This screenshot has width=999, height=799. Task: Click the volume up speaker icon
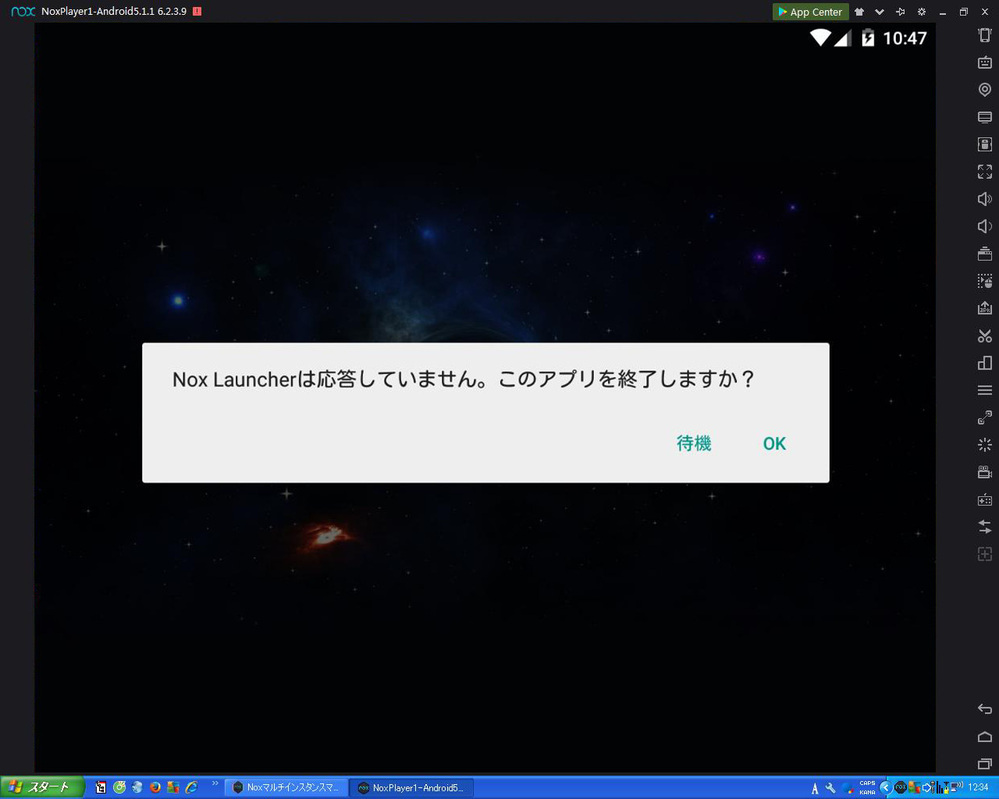[x=984, y=199]
